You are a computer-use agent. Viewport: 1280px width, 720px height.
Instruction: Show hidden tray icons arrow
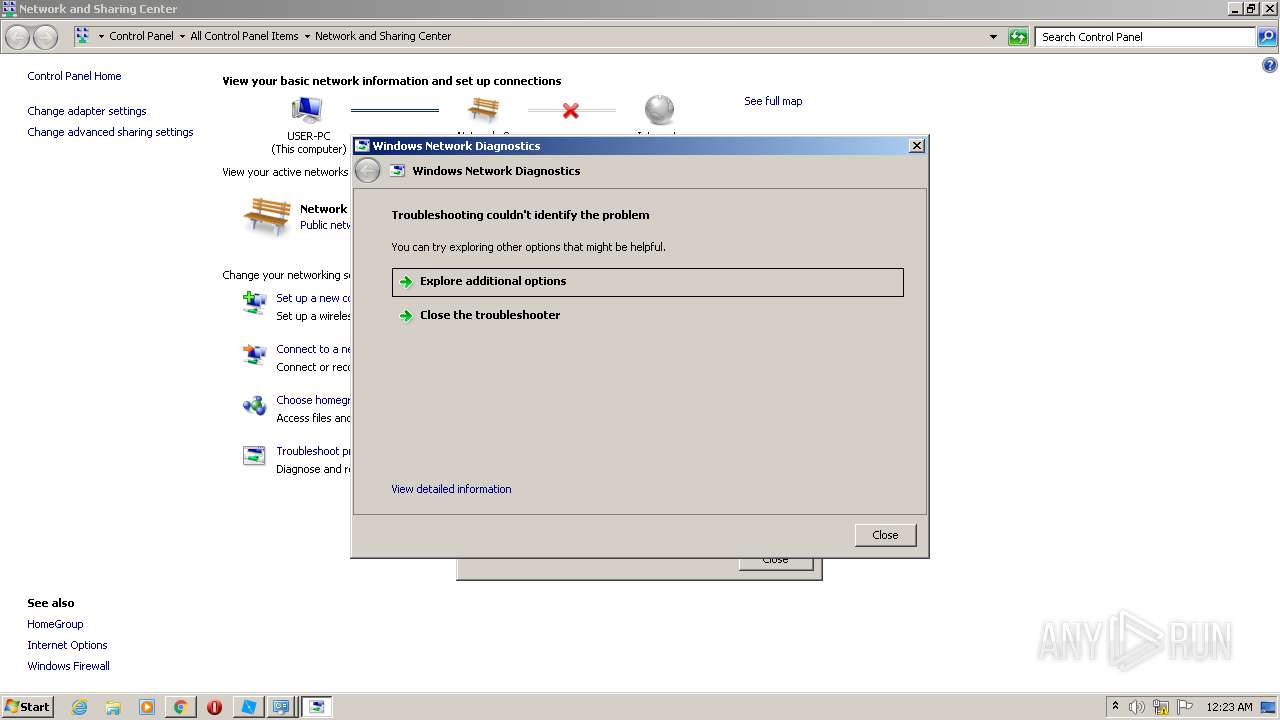[1115, 706]
